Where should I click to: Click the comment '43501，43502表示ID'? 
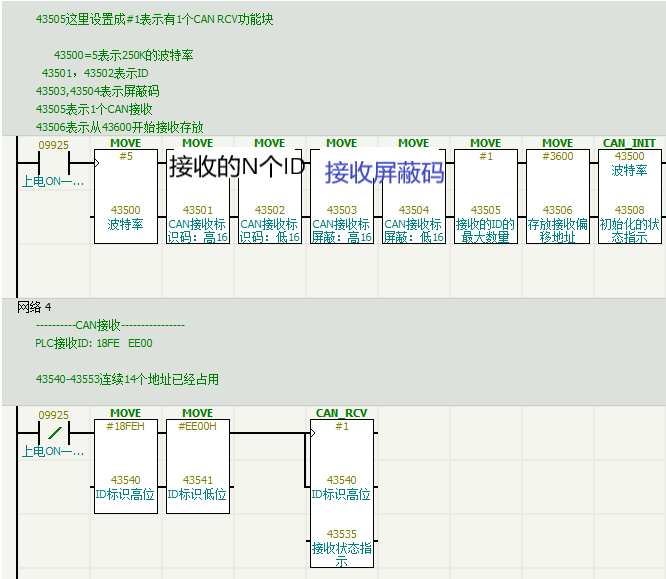pyautogui.click(x=95, y=73)
